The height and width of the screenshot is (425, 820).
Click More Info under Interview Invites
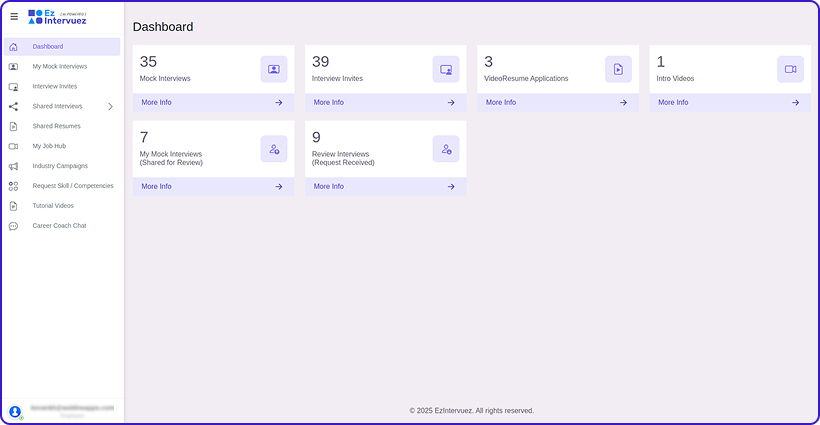[x=329, y=102]
